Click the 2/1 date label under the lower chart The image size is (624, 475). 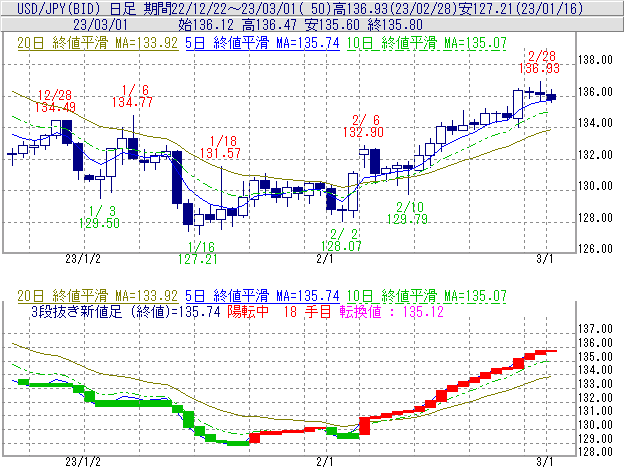(325, 462)
